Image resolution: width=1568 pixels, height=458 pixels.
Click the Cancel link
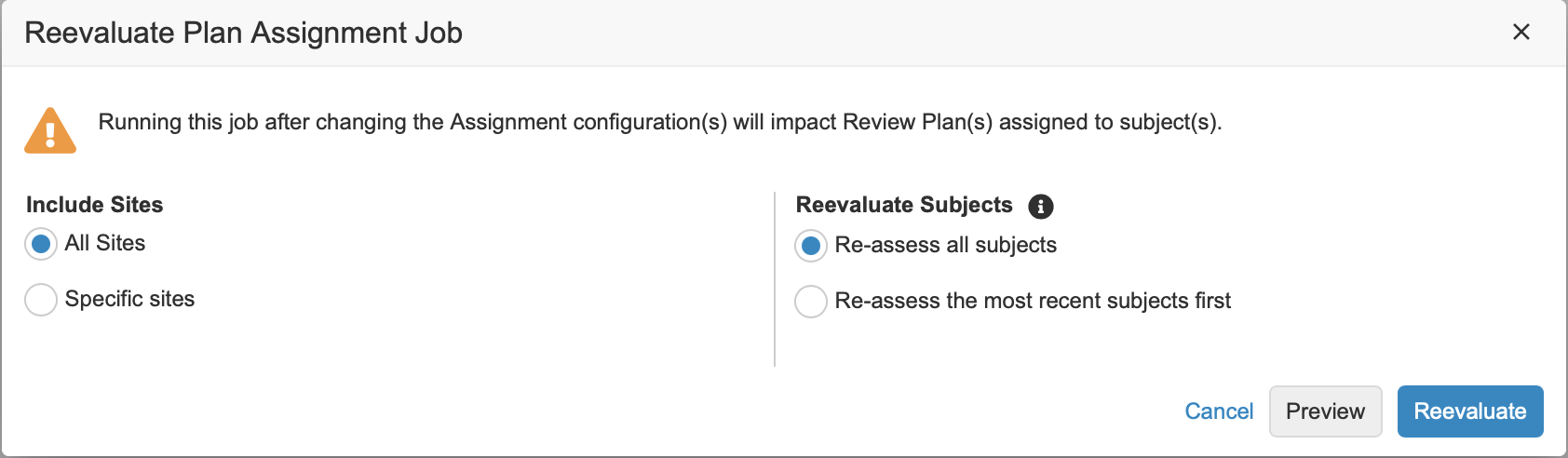(x=1219, y=411)
